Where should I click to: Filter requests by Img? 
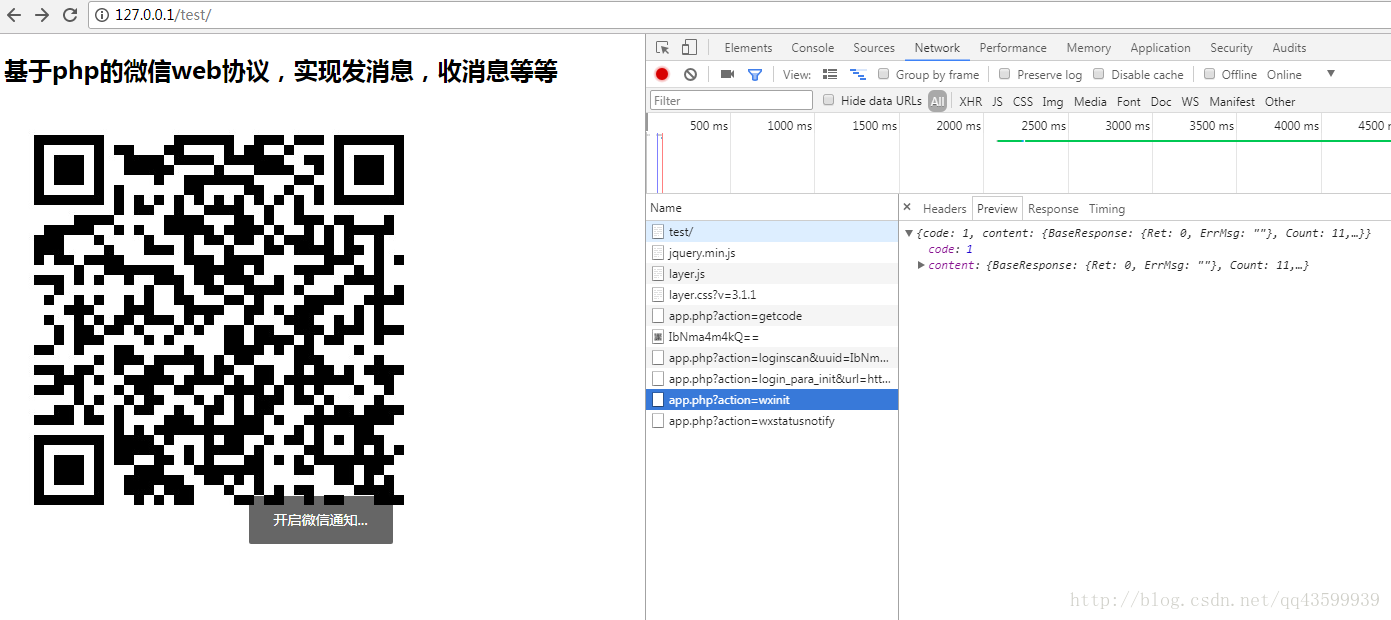coord(1052,101)
